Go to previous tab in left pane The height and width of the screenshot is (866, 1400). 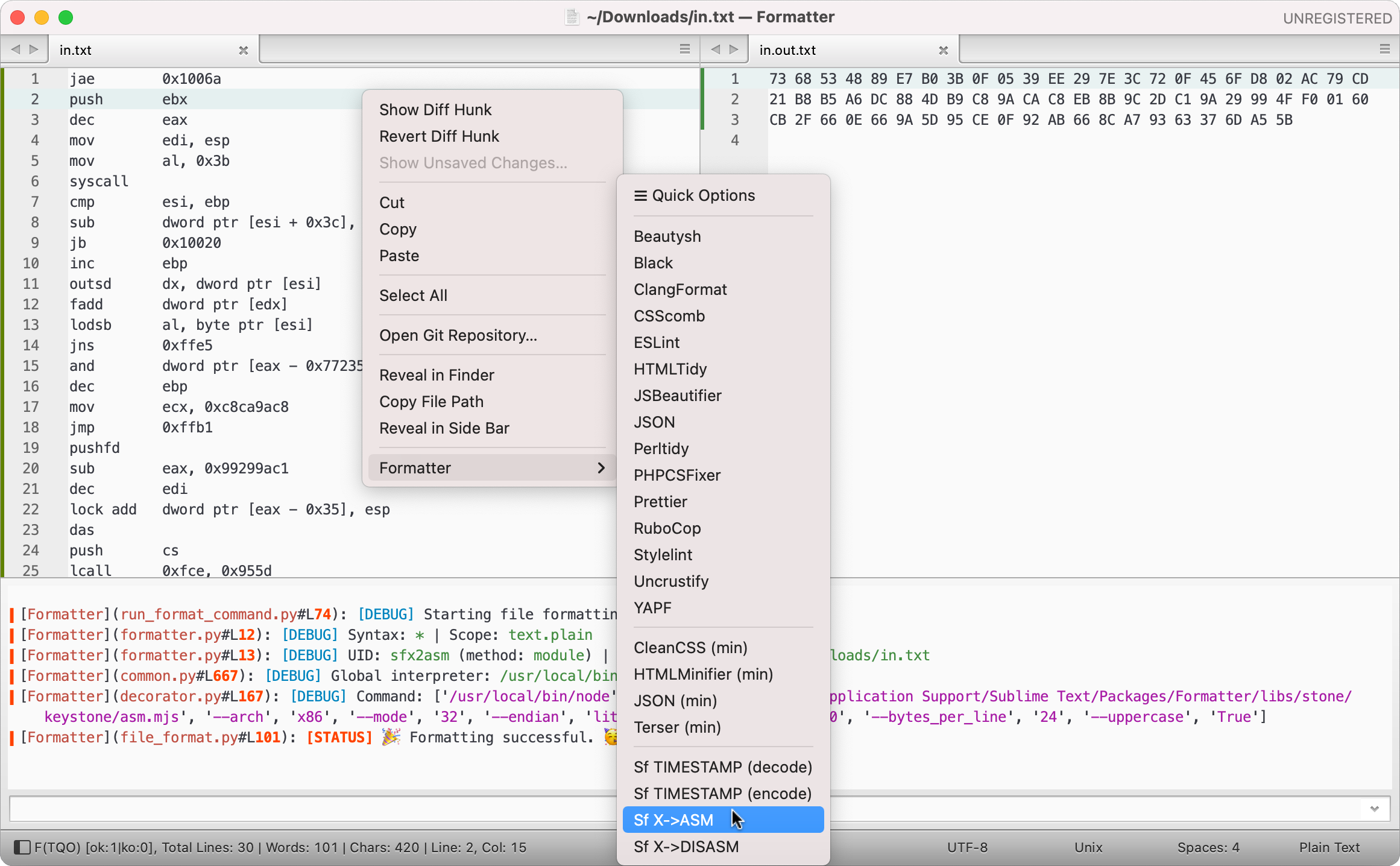coord(16,49)
